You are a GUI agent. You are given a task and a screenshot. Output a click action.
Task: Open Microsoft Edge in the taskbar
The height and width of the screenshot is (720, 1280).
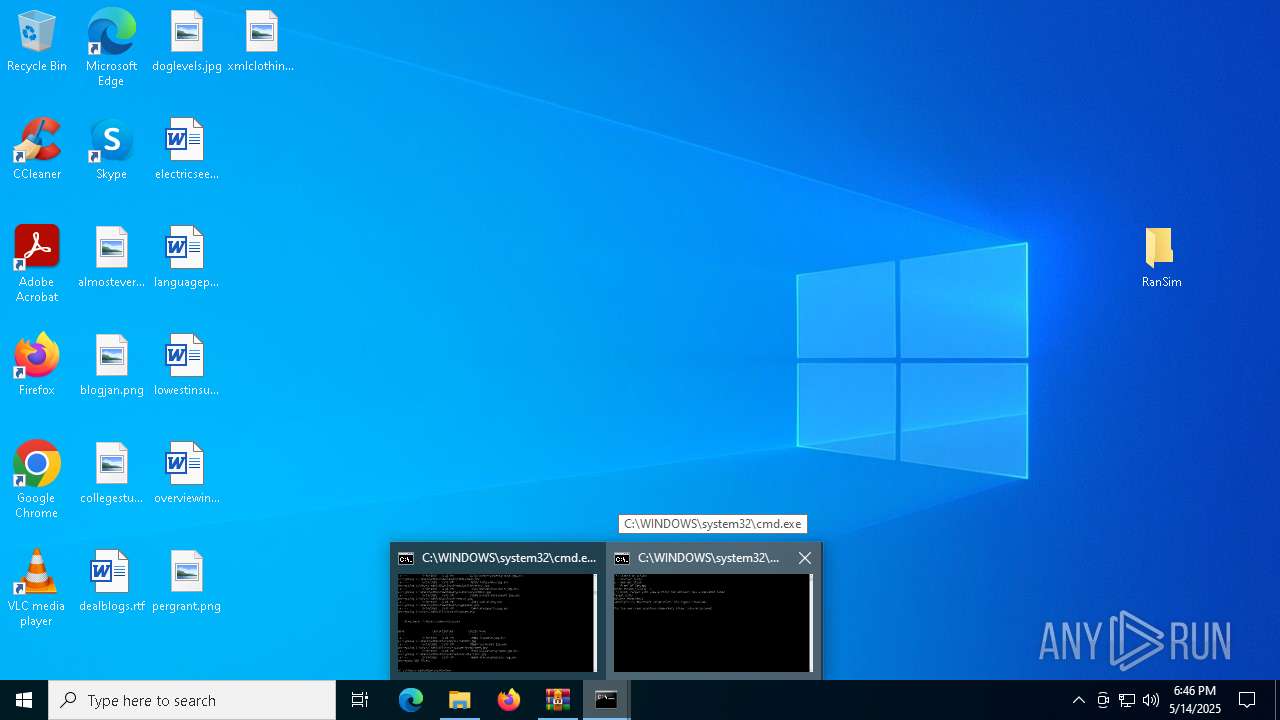click(x=411, y=700)
